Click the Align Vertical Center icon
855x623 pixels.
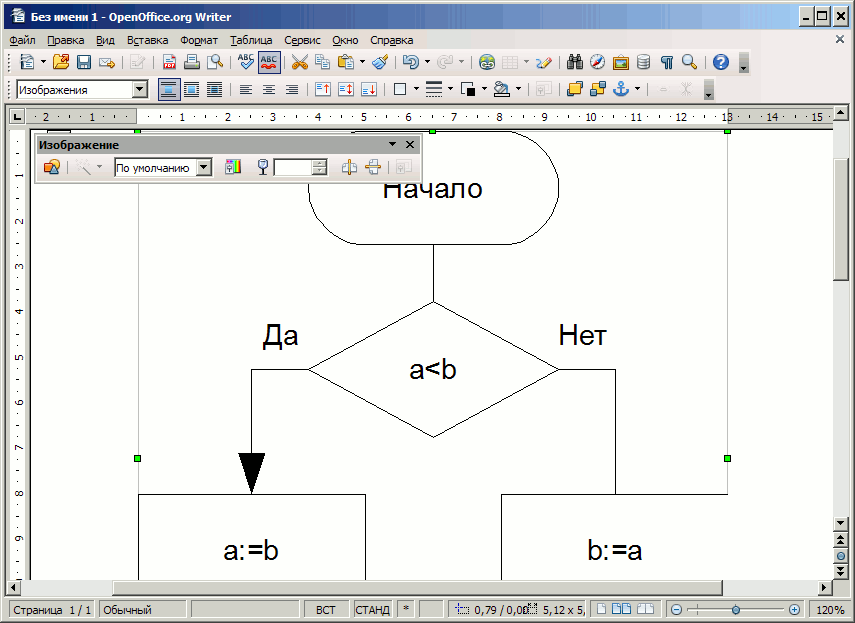(x=346, y=89)
